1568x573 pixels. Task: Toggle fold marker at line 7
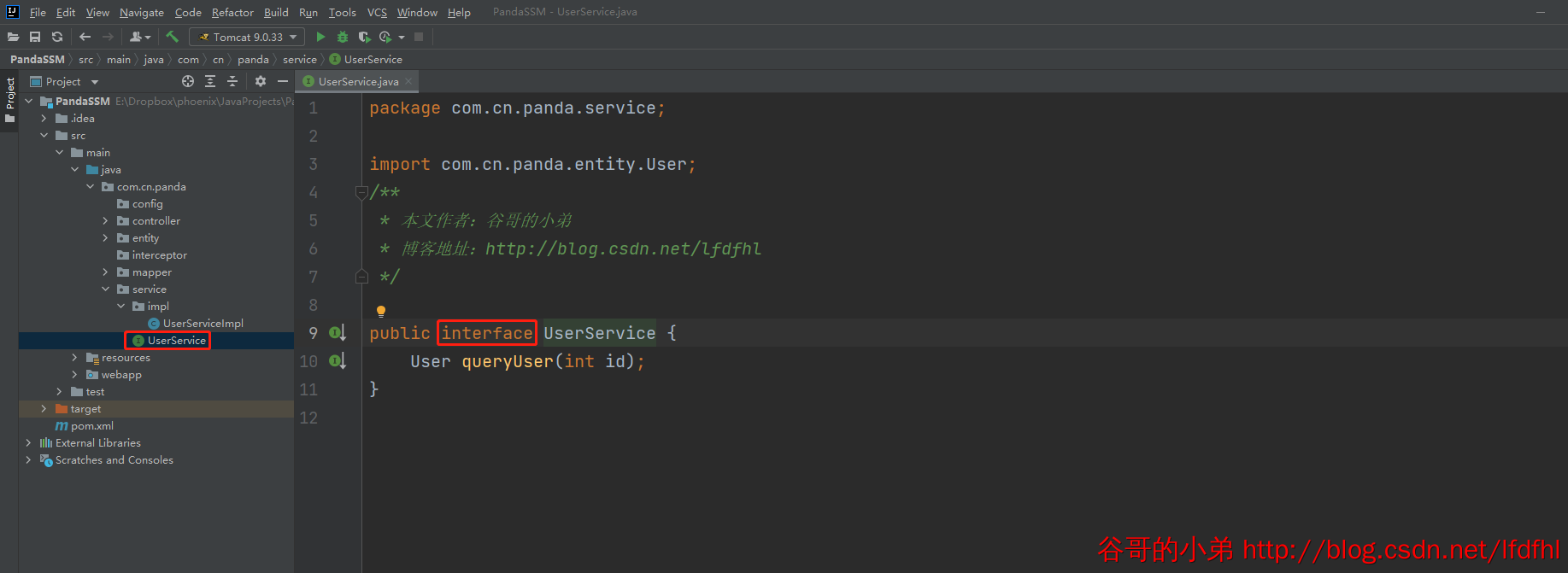tap(361, 277)
